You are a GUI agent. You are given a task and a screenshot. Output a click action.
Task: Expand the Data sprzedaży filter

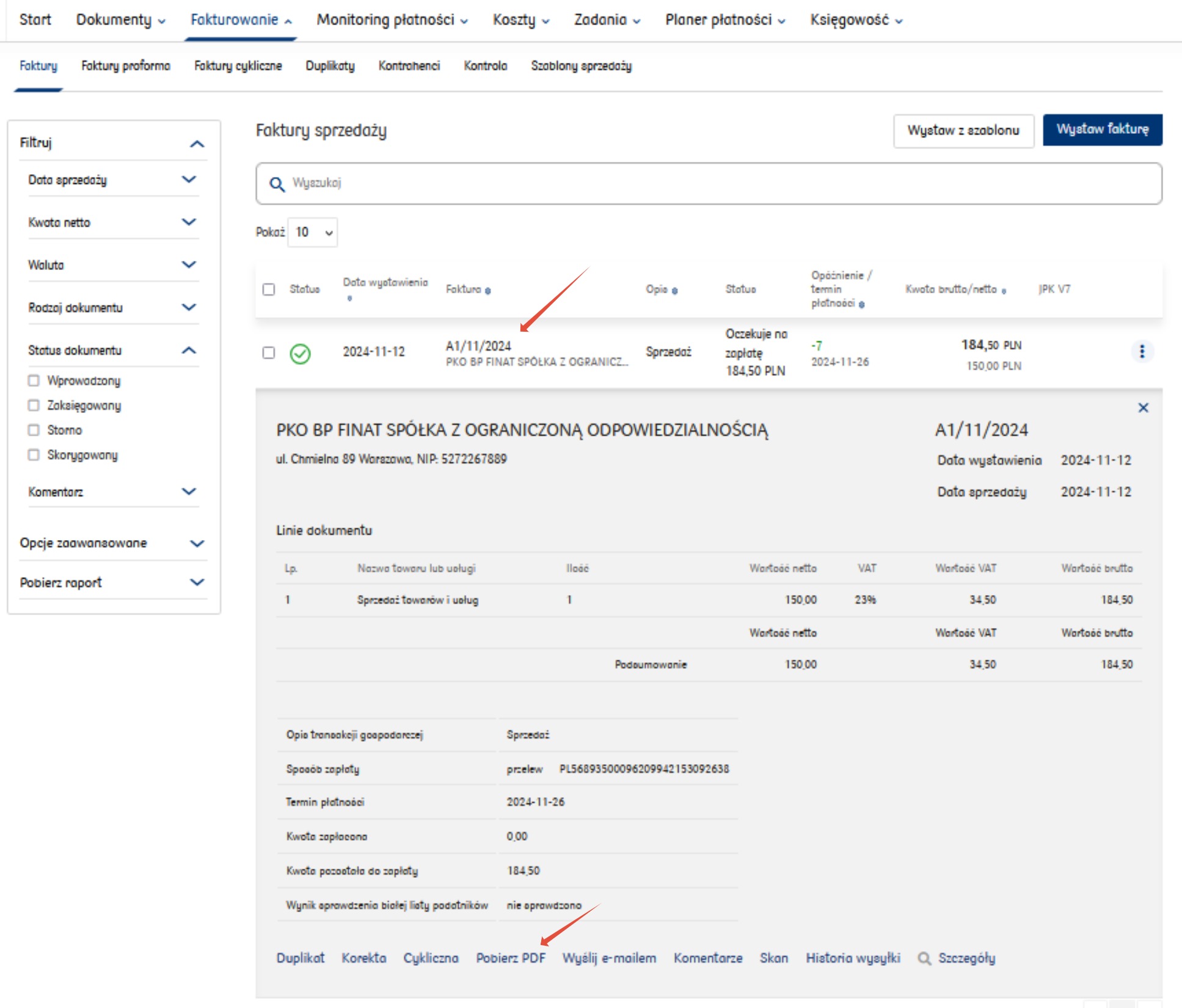[189, 180]
